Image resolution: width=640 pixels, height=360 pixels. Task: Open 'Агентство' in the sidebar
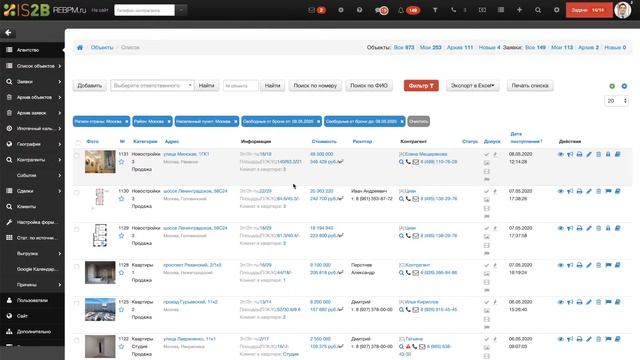(32, 50)
